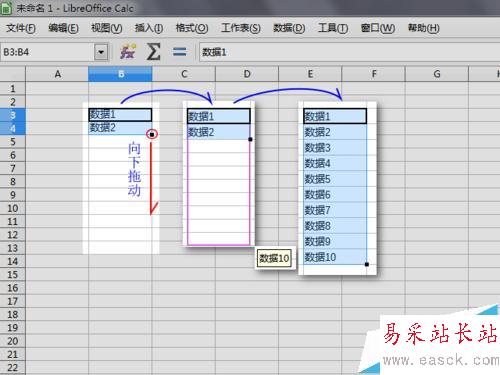Open the 视图(V) menu
500x375 pixels.
point(107,28)
